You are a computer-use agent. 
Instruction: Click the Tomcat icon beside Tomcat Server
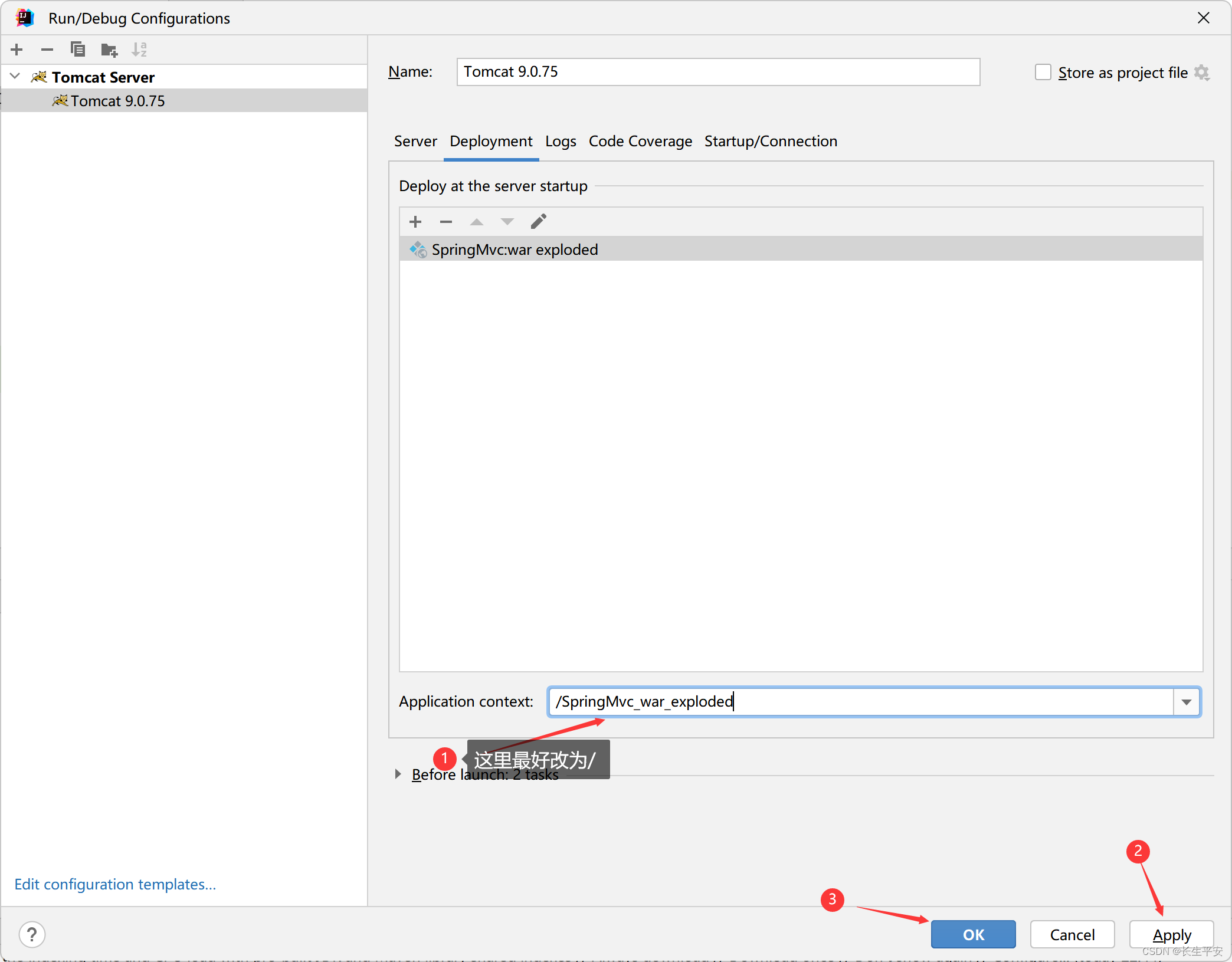point(39,77)
